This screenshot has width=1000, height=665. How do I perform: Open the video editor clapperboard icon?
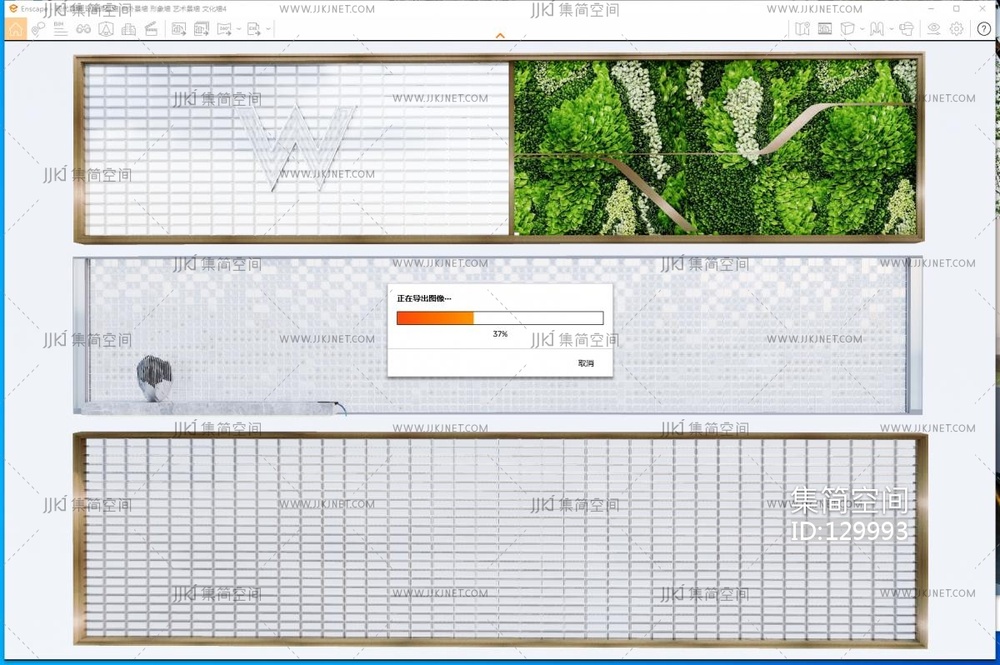(151, 29)
